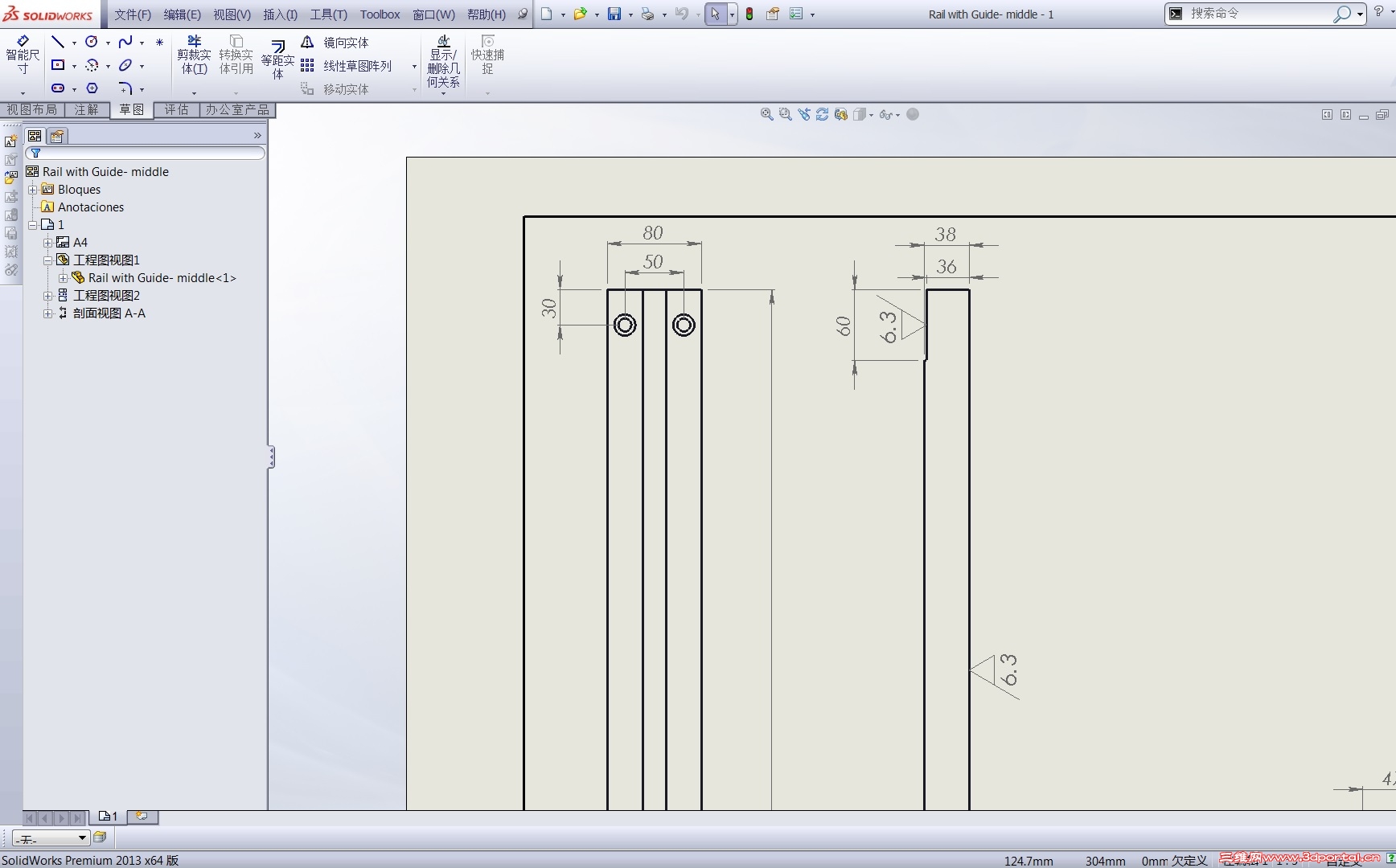Open the FeatureManager design tree tab
1396x868 pixels.
35,136
